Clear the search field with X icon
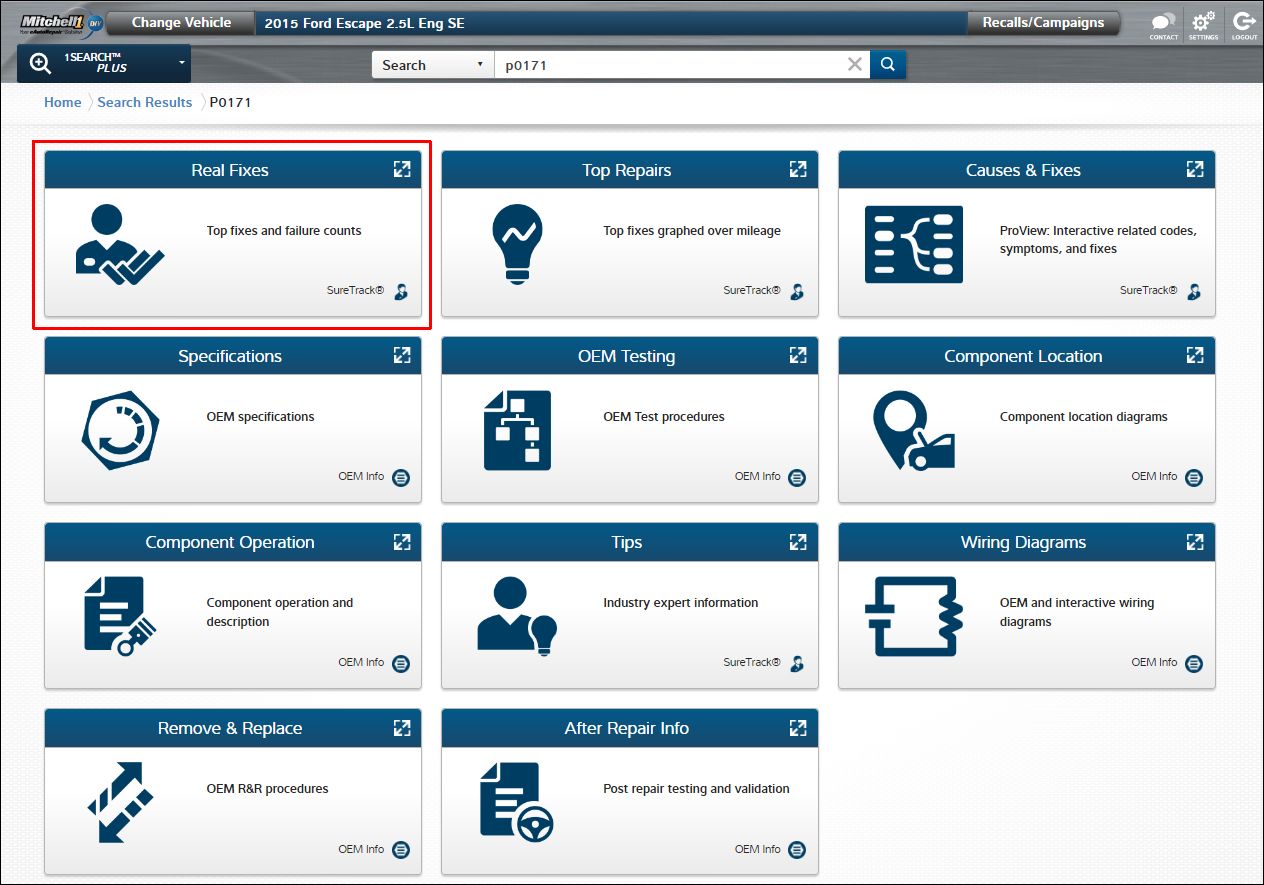The width and height of the screenshot is (1264, 885). coord(854,65)
